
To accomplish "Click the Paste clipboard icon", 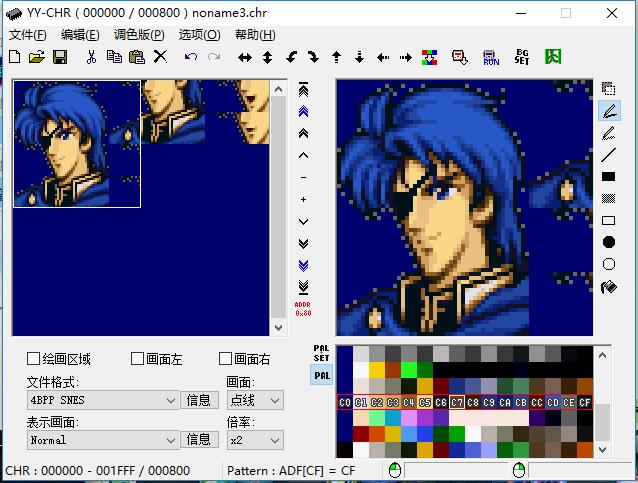I will 137,57.
